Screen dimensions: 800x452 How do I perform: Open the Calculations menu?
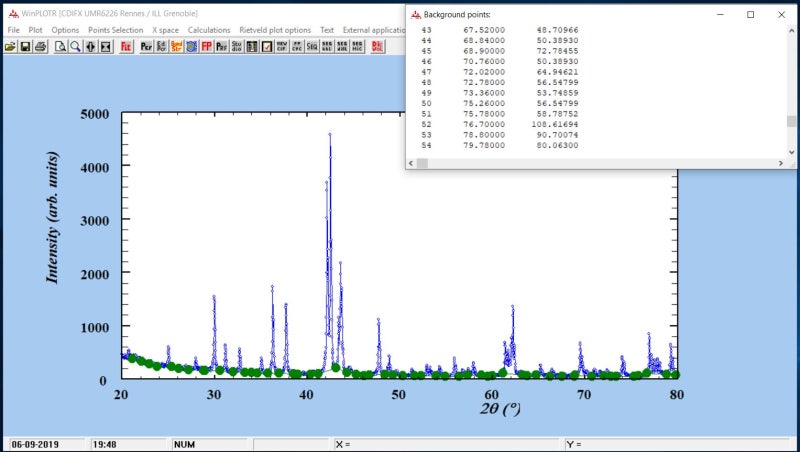click(x=209, y=30)
